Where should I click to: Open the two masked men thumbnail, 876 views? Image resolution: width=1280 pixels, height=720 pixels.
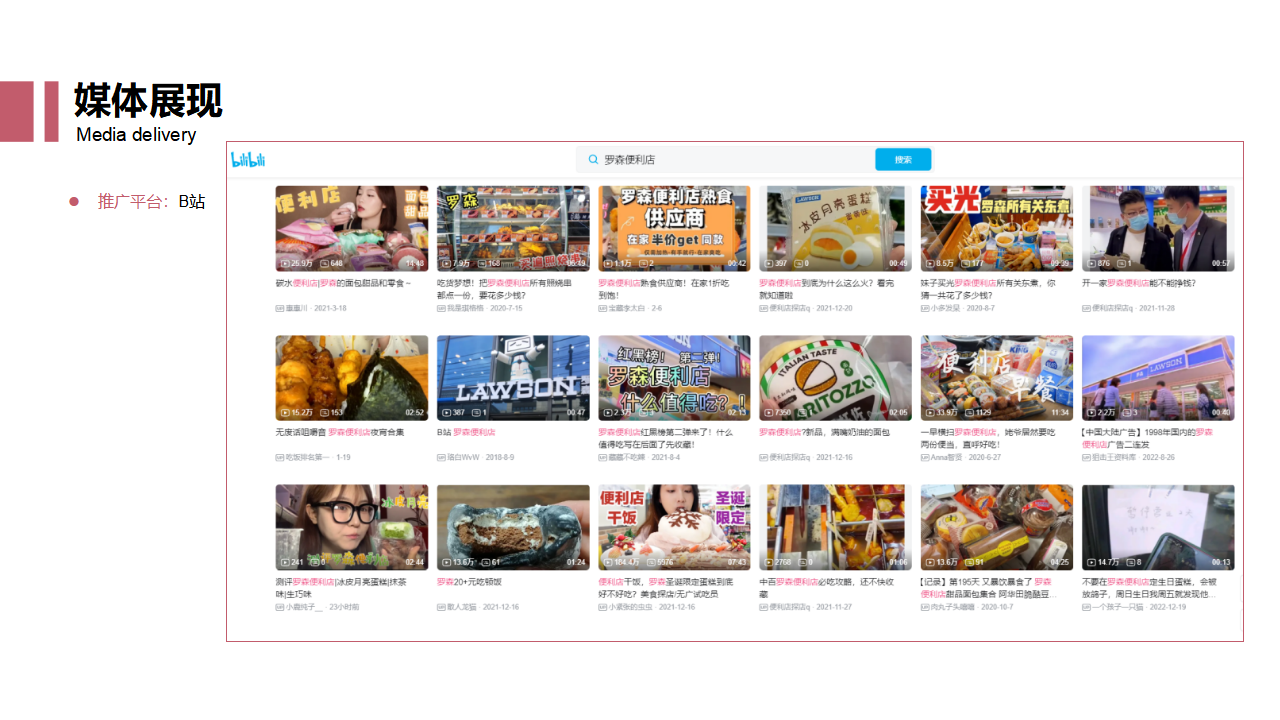[1158, 229]
